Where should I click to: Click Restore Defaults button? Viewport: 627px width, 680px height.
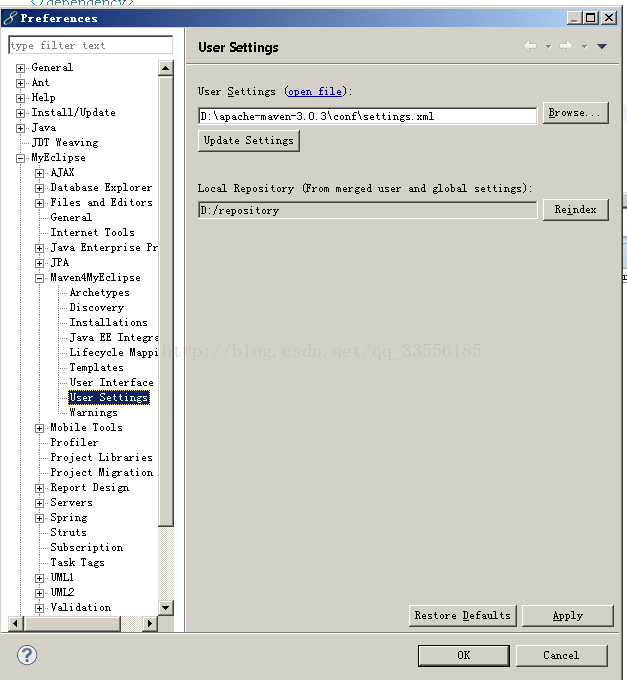(x=463, y=616)
